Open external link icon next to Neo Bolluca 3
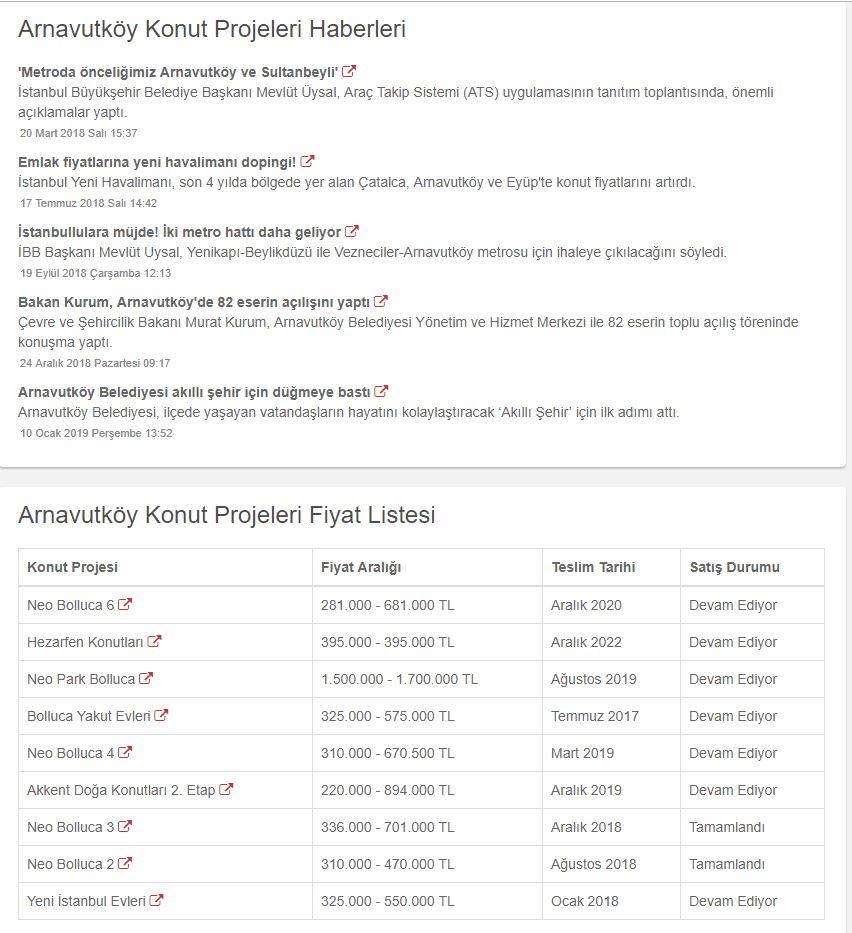Screen dimensions: 852x933 (125, 826)
